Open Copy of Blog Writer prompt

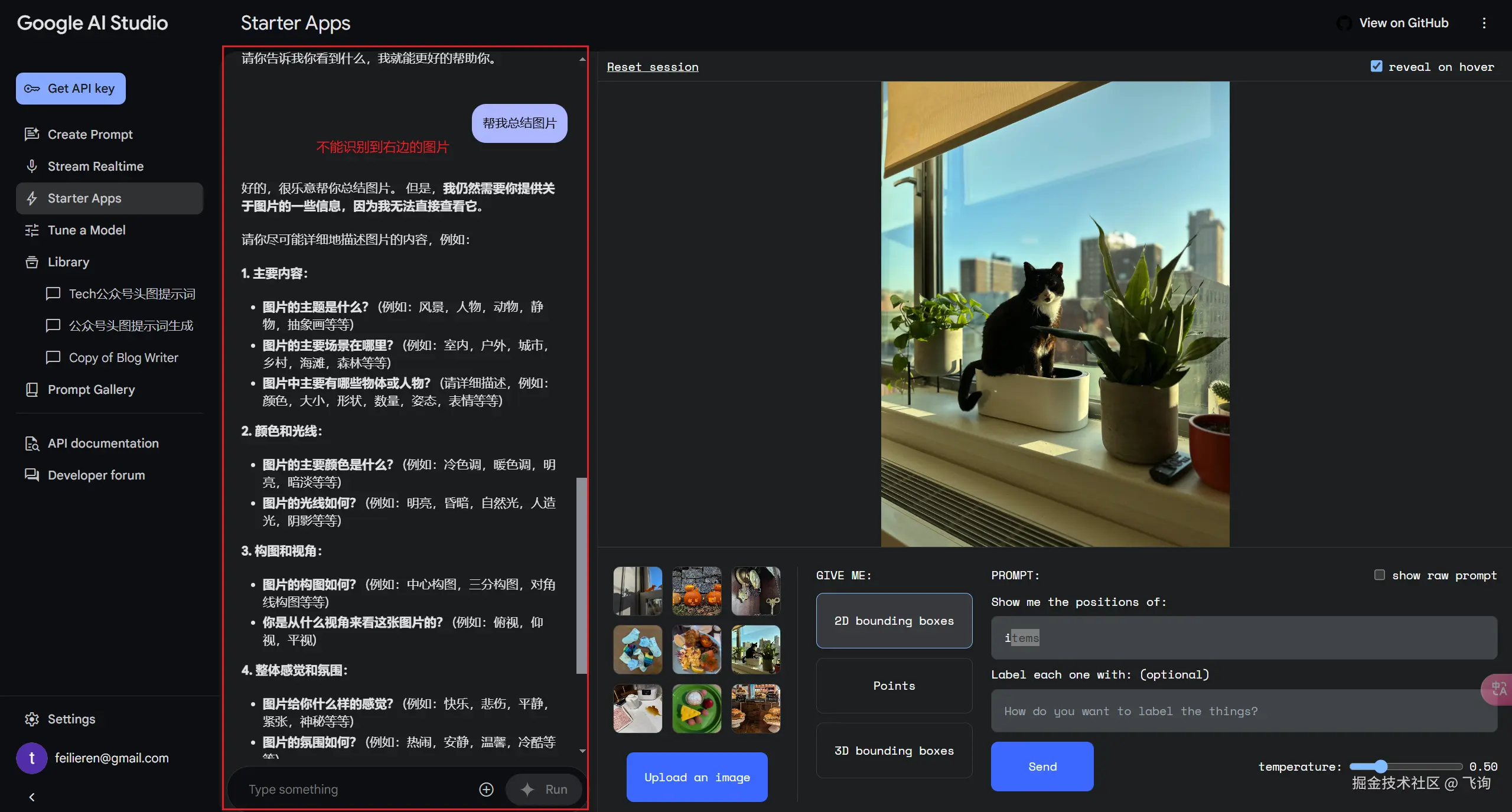tap(123, 358)
